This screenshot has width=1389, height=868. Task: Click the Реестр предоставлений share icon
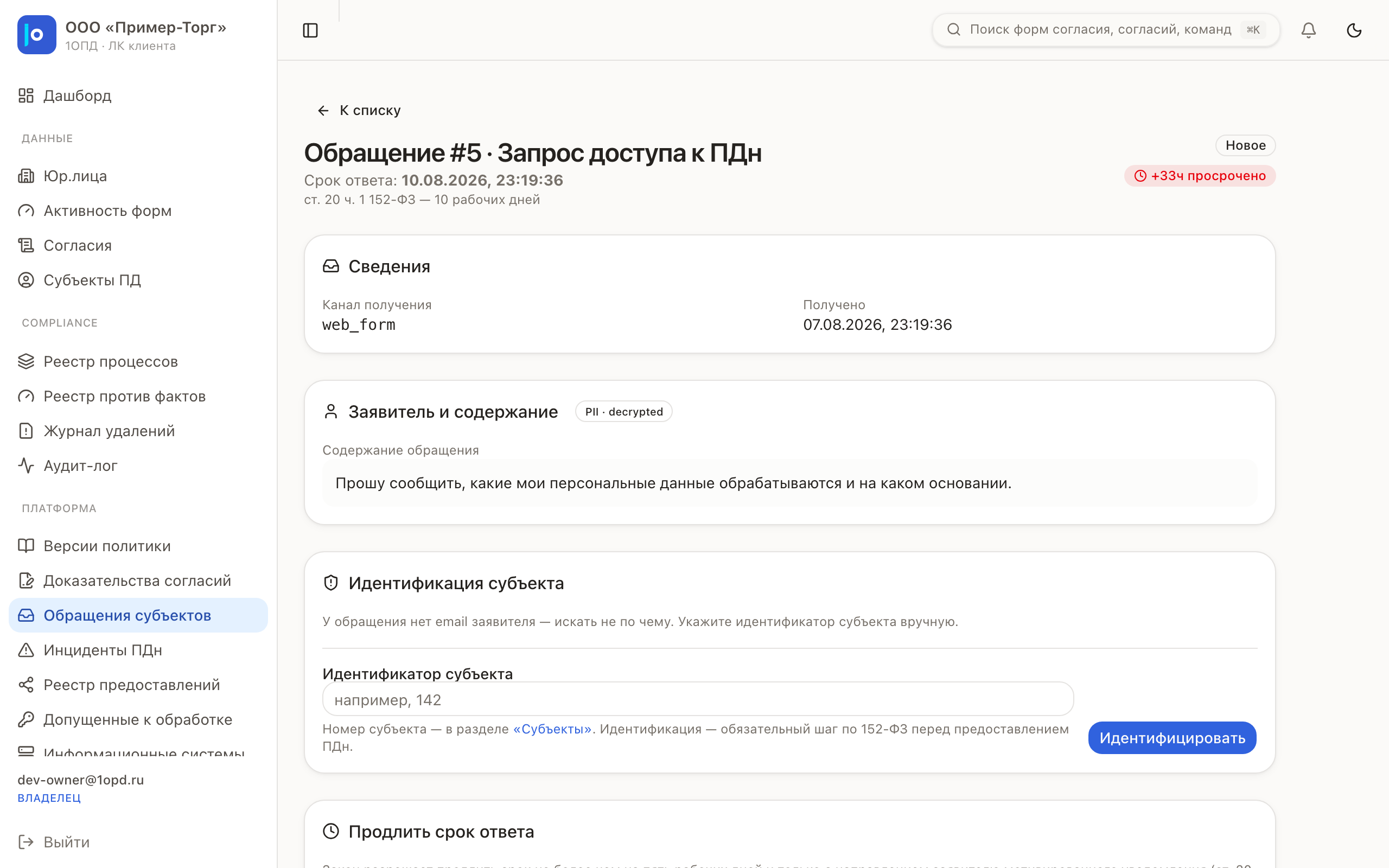(26, 685)
